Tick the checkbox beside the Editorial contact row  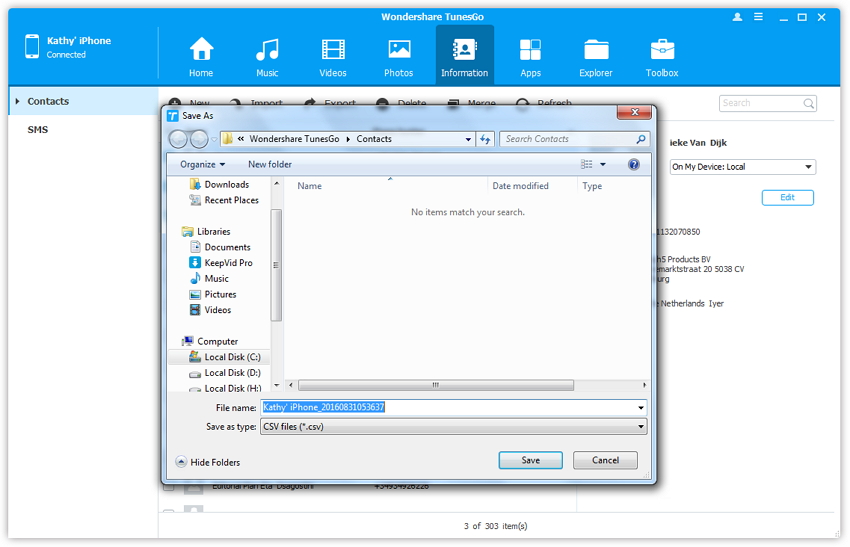(x=169, y=487)
